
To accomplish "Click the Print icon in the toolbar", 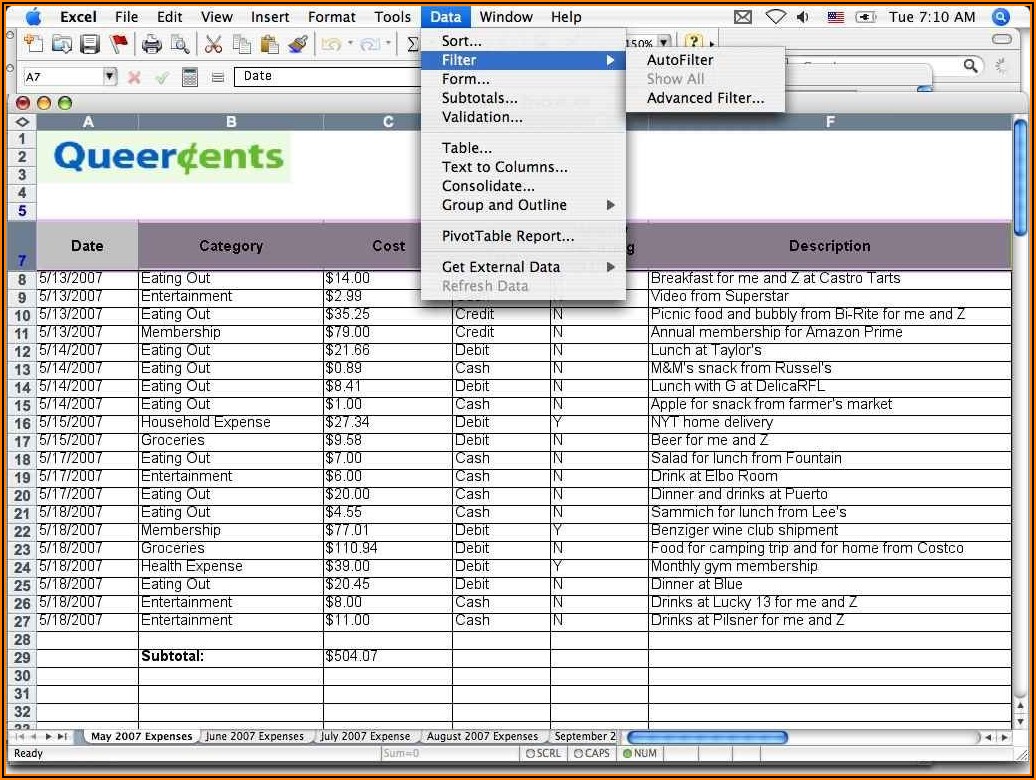I will click(151, 44).
